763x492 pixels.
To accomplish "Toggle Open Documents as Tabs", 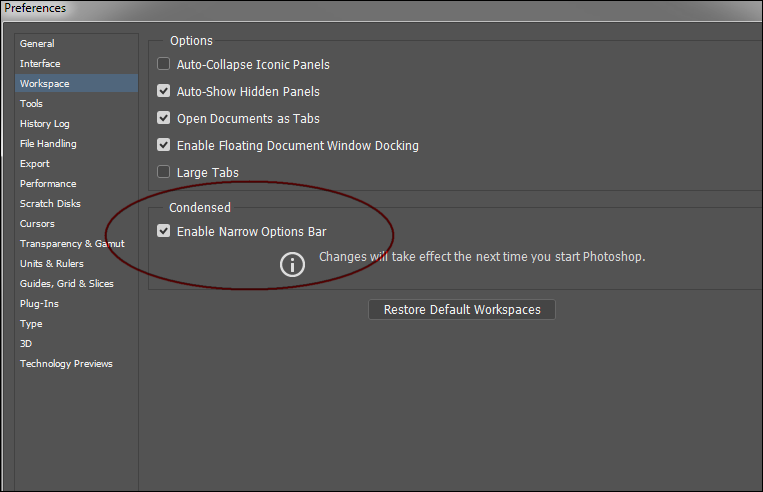I will pyautogui.click(x=164, y=118).
